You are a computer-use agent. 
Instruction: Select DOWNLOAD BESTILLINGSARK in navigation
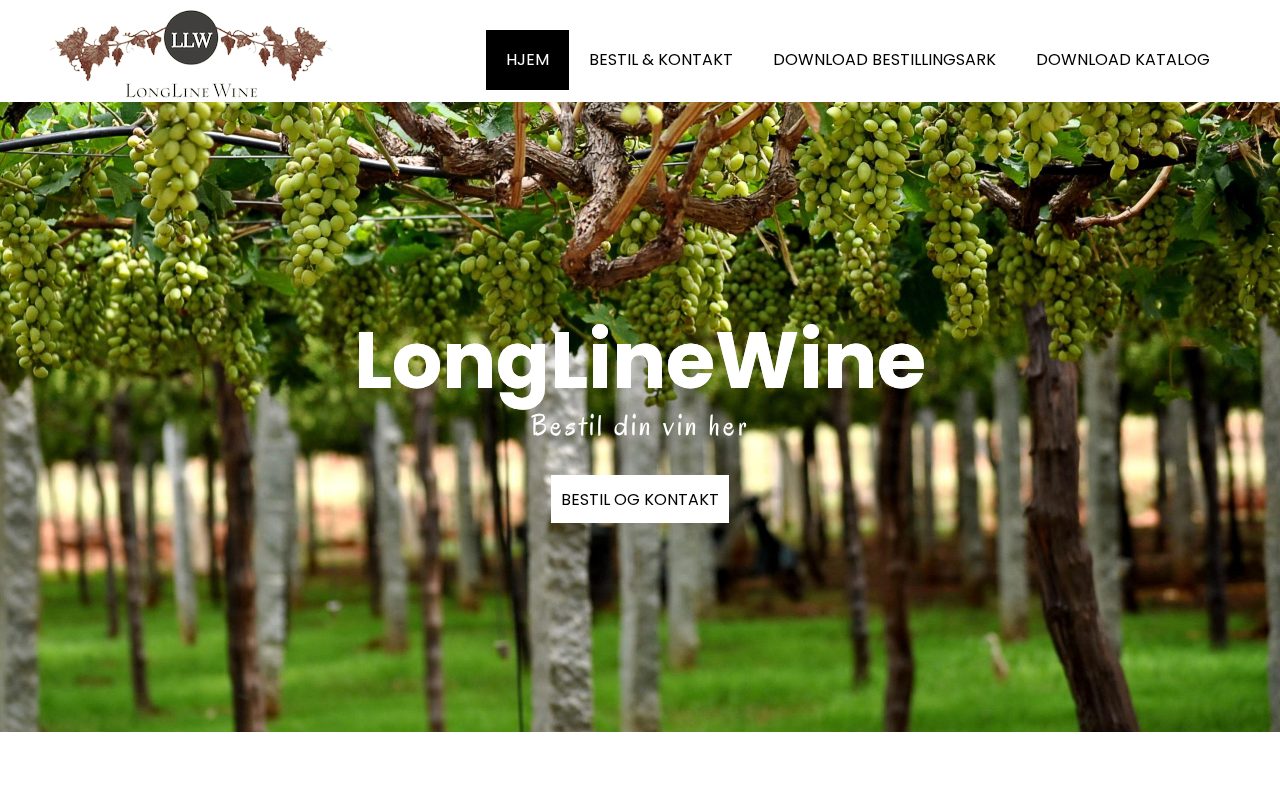pyautogui.click(x=884, y=60)
